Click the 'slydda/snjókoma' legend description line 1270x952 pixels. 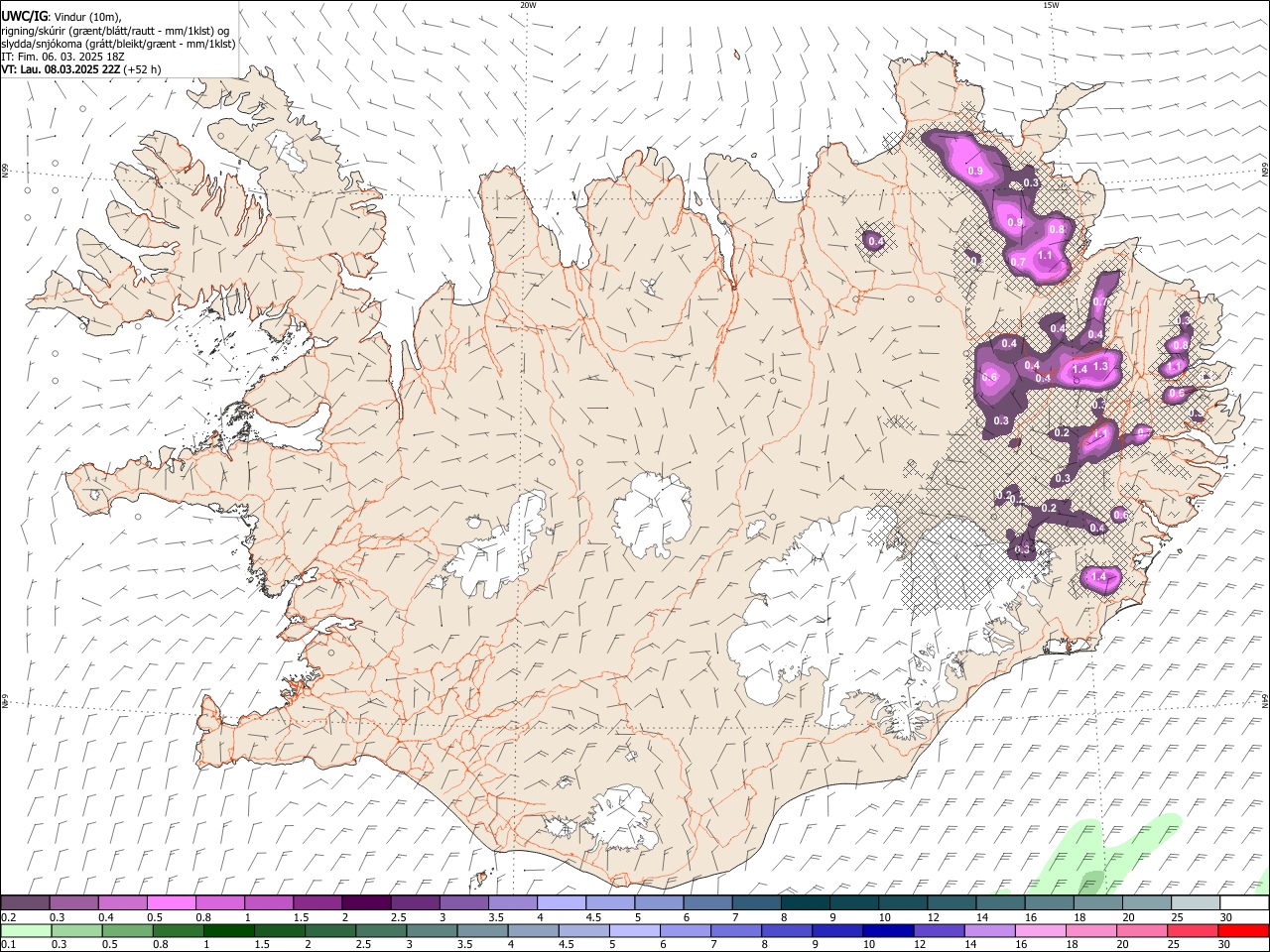(118, 44)
